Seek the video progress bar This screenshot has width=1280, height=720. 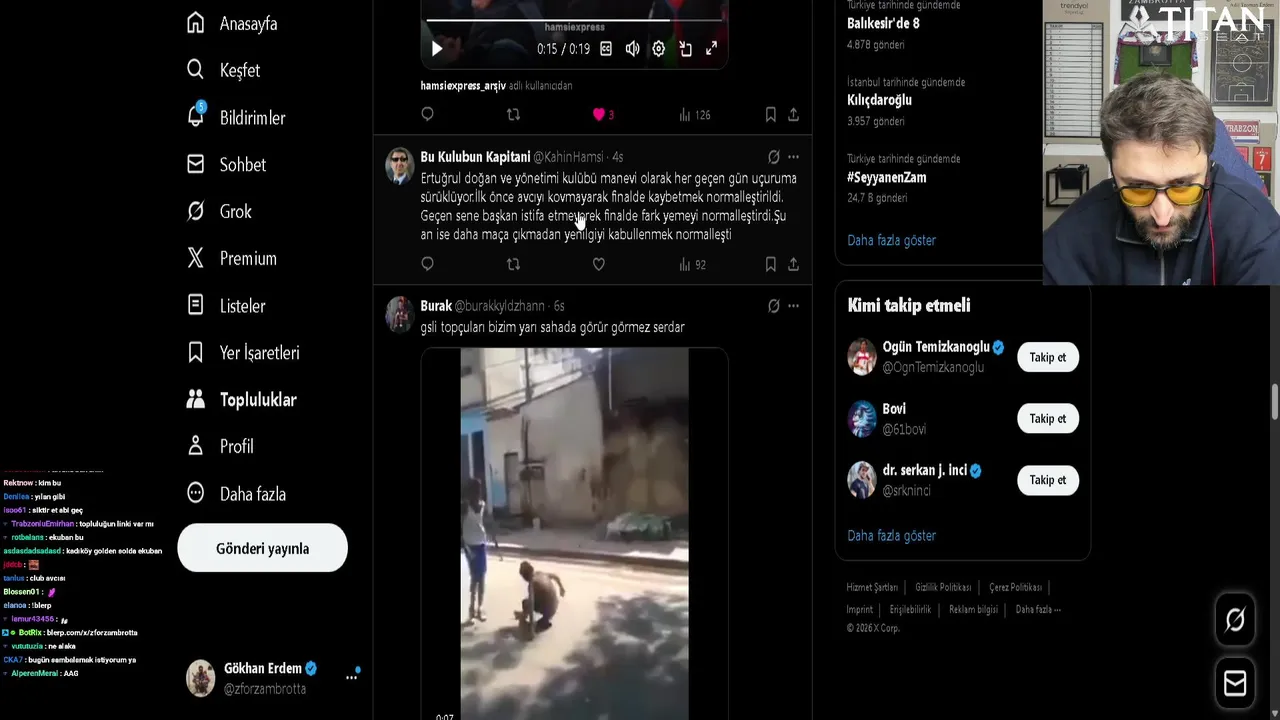pos(574,20)
